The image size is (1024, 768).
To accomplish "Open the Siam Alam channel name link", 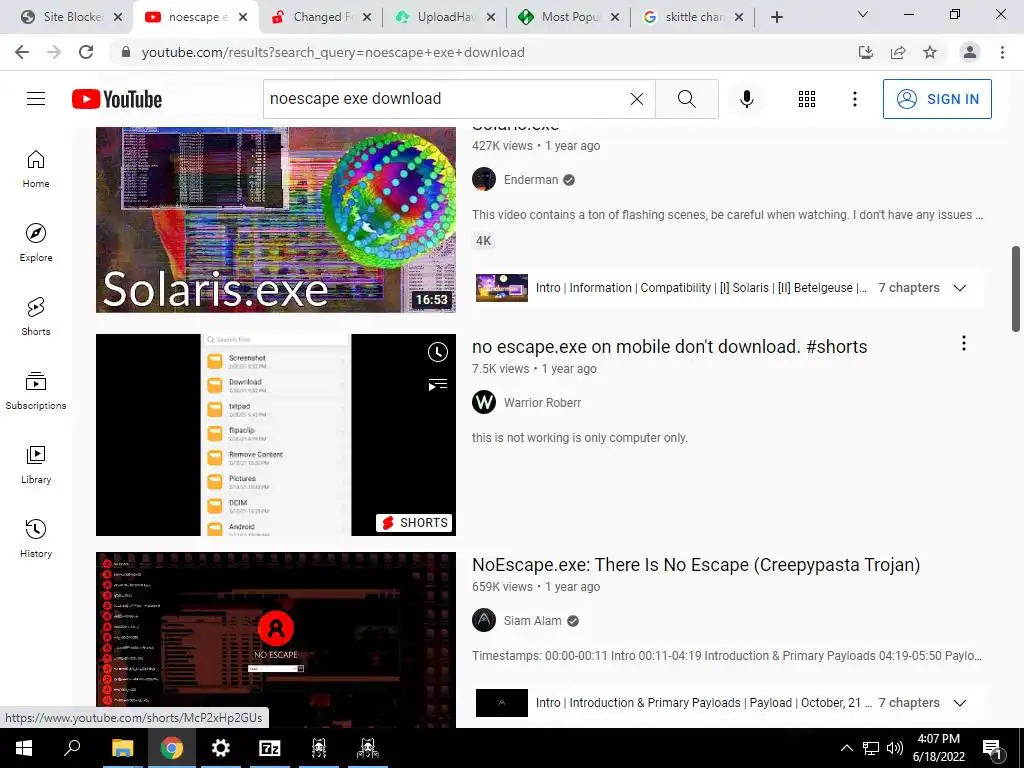I will (x=532, y=620).
